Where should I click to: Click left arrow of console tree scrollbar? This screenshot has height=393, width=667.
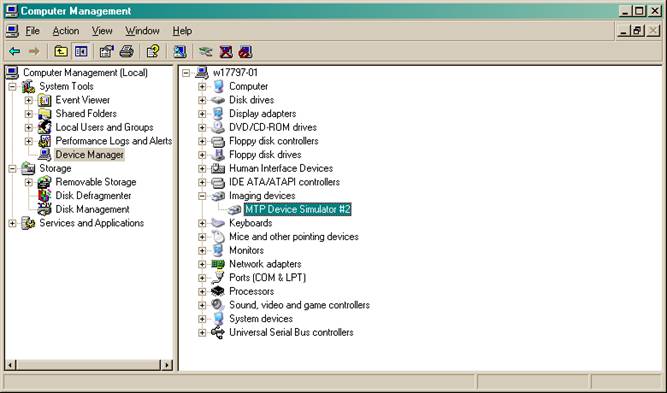click(x=11, y=365)
